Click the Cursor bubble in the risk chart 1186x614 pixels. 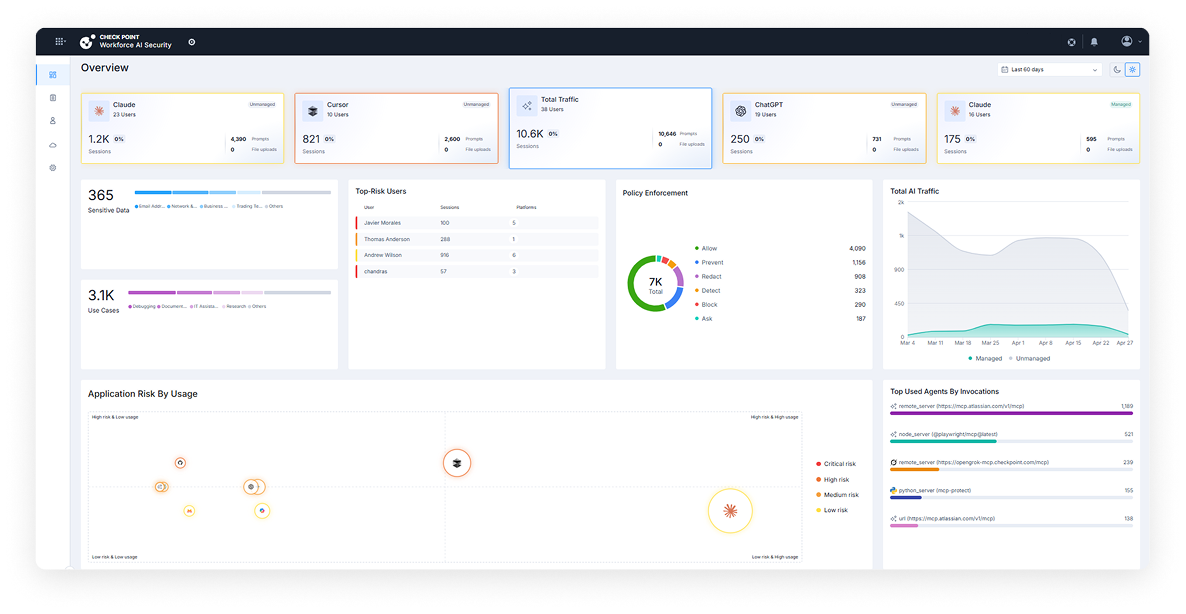click(457, 463)
